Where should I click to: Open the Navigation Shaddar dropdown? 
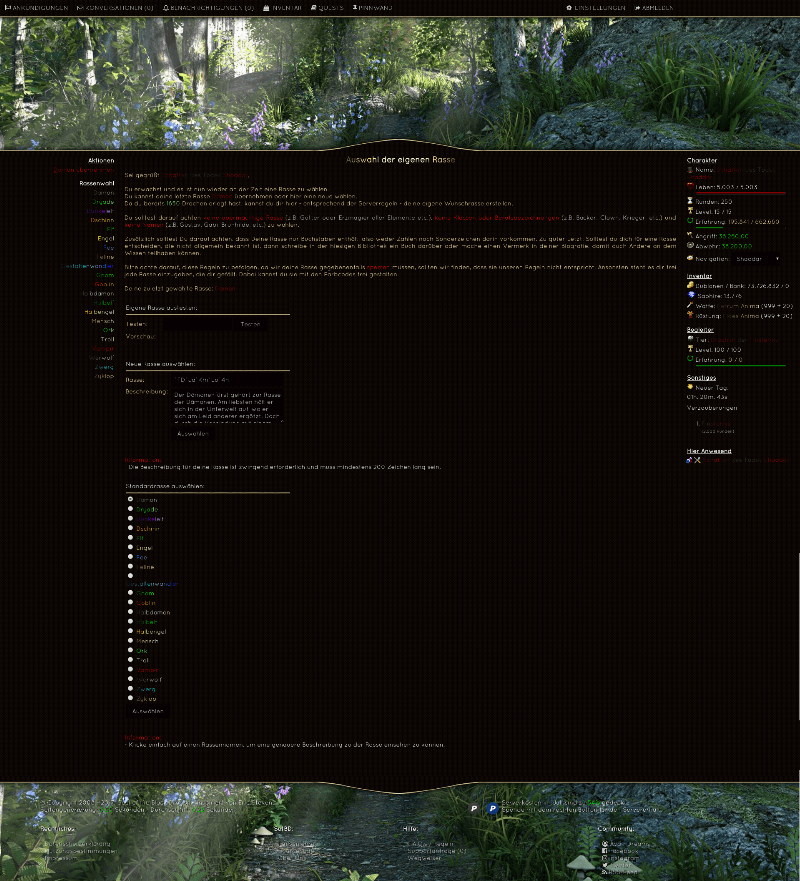coord(757,258)
